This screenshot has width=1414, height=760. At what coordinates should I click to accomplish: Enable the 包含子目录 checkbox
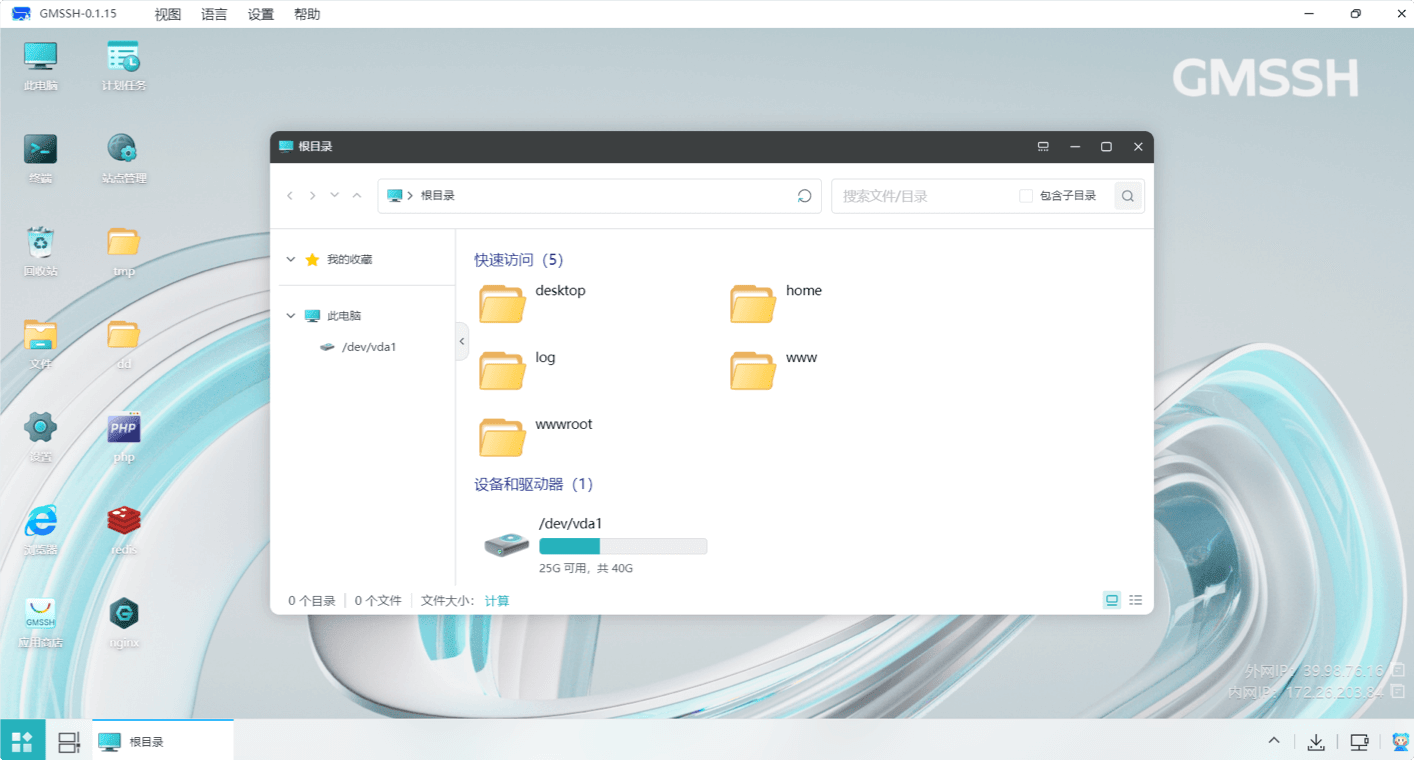point(1026,196)
